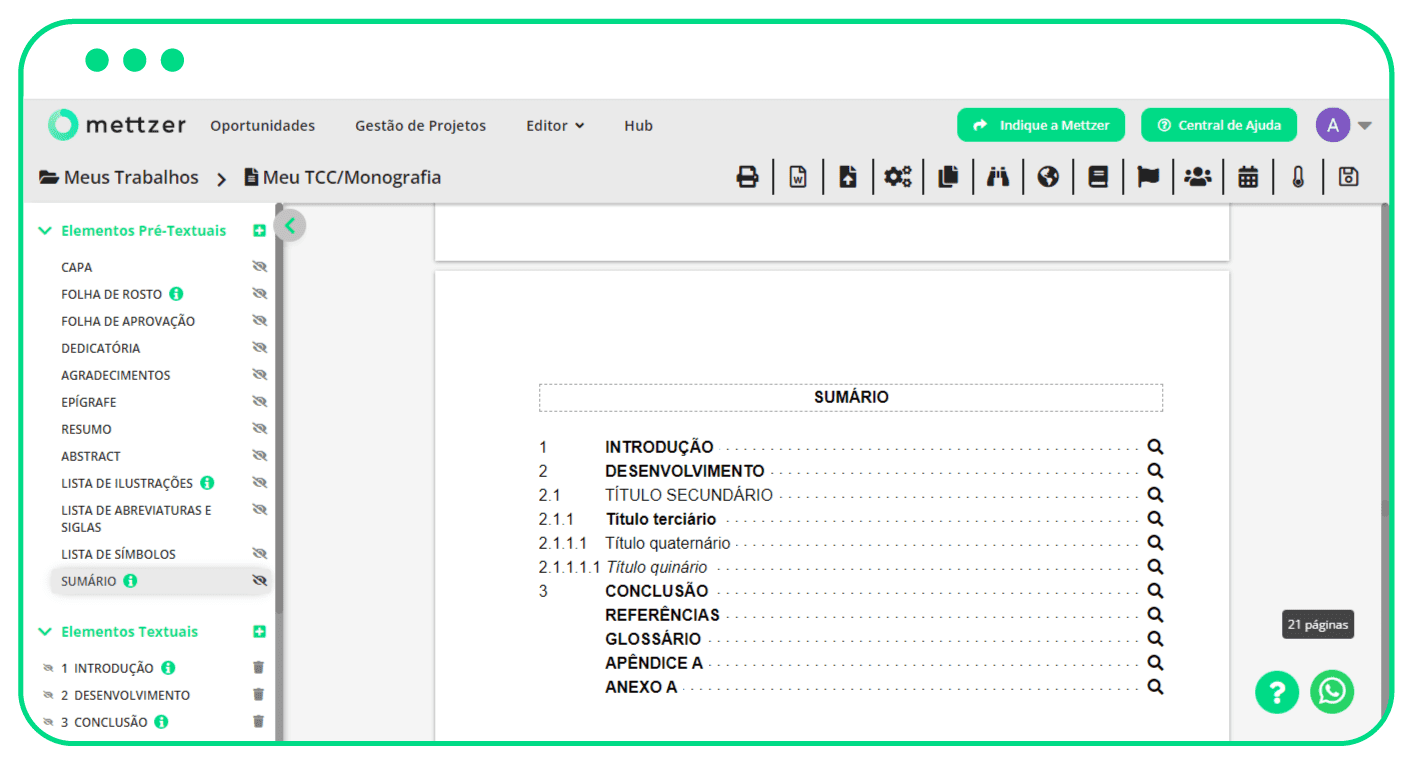Click the SUMÁRIO title box on page
1411x763 pixels.
tap(851, 397)
